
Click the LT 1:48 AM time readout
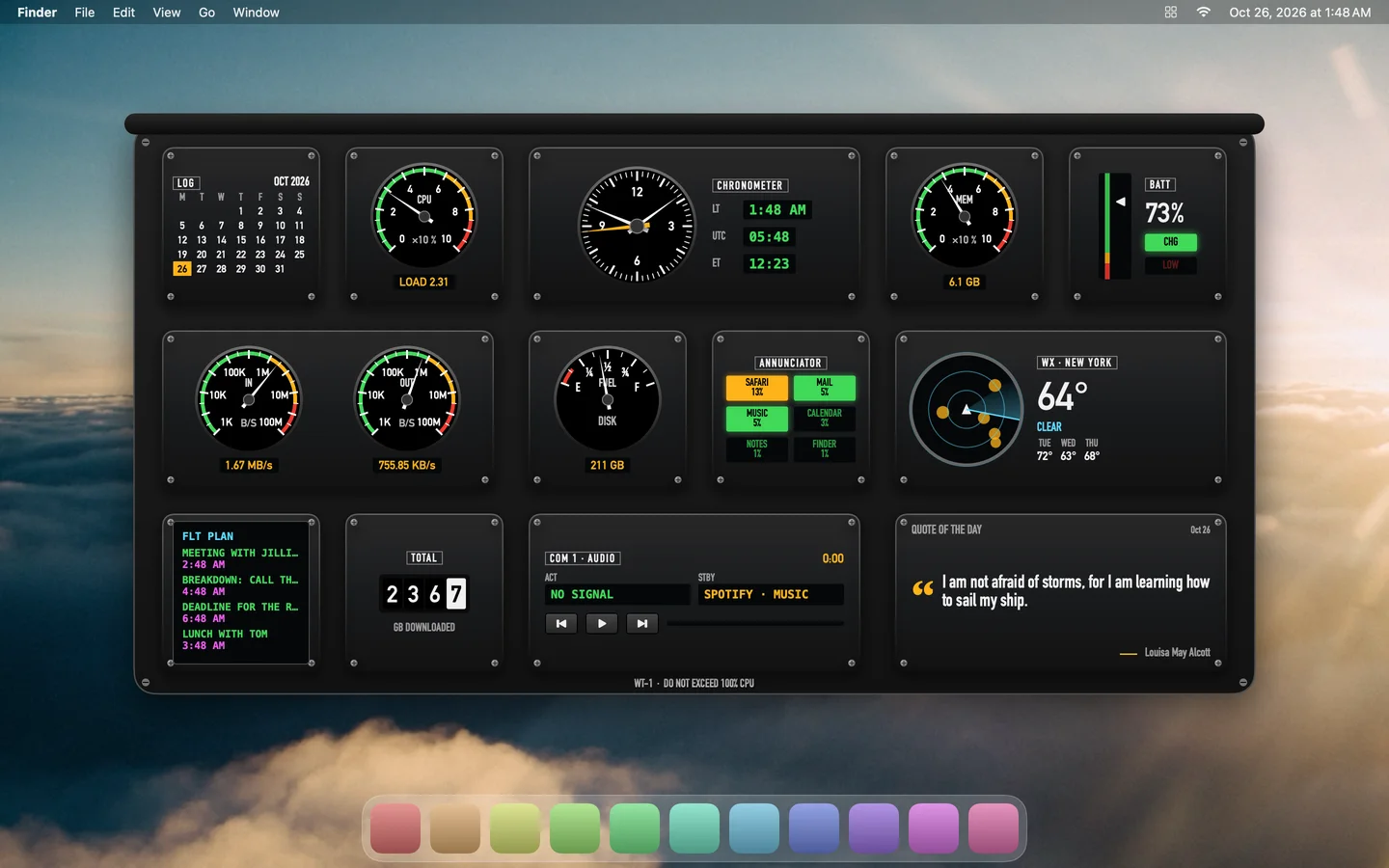tap(777, 210)
